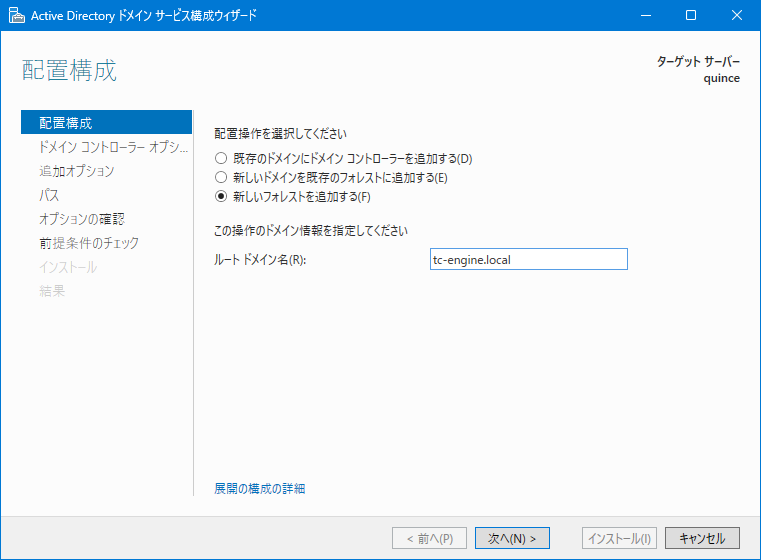
Task: Close the wizard window
Action: 737,16
